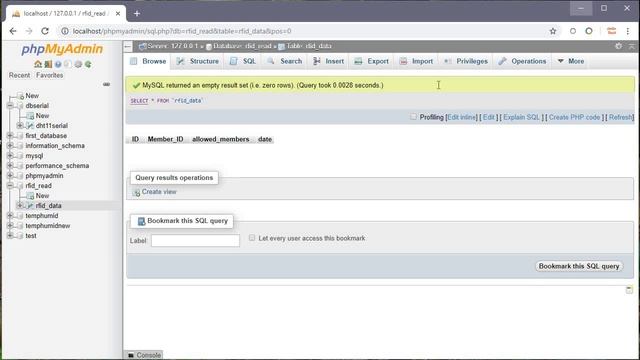Open page settings gear at top right
Viewport: 640px width, 360px height.
coord(618,46)
